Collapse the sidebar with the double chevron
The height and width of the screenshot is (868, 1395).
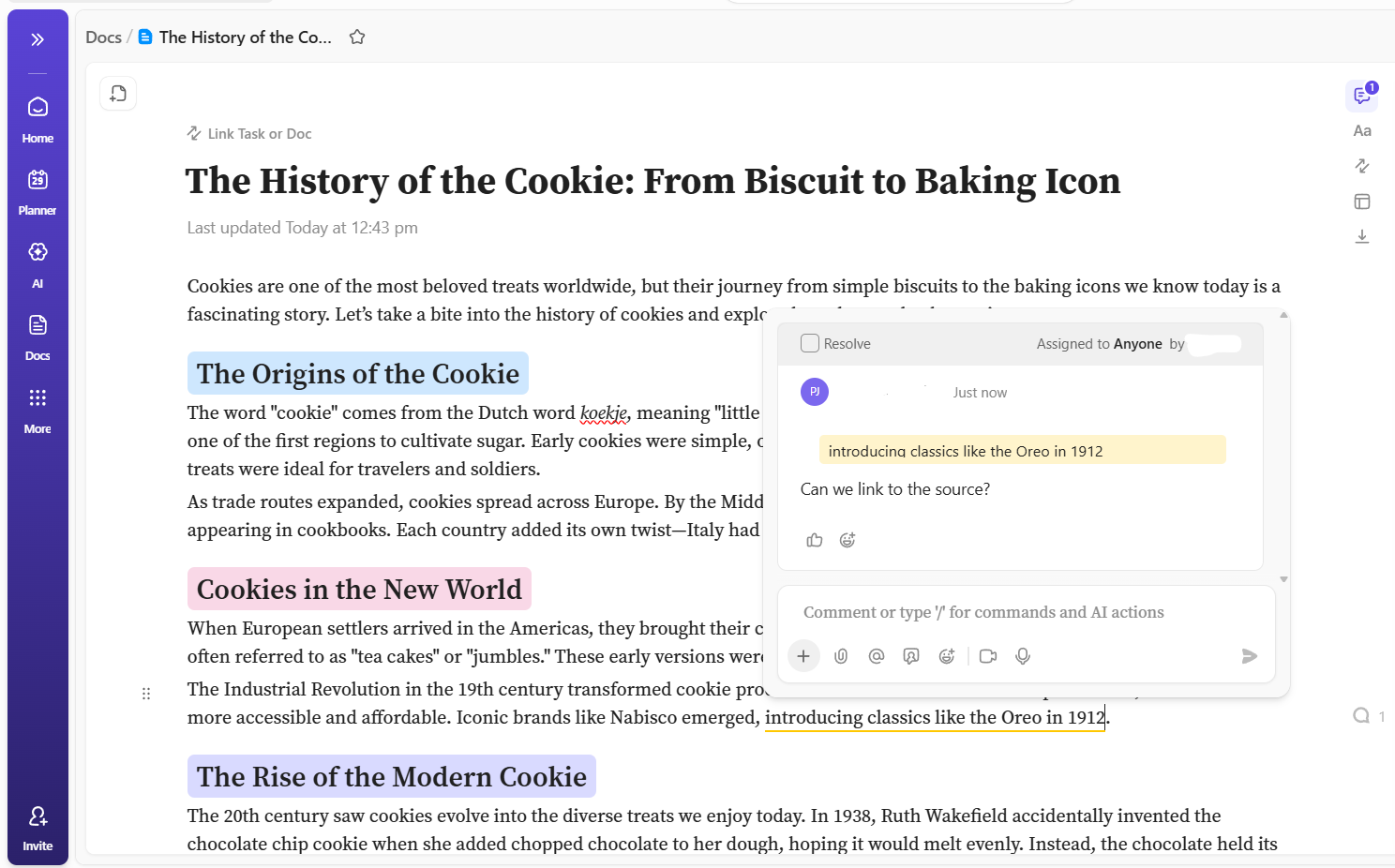tap(37, 39)
